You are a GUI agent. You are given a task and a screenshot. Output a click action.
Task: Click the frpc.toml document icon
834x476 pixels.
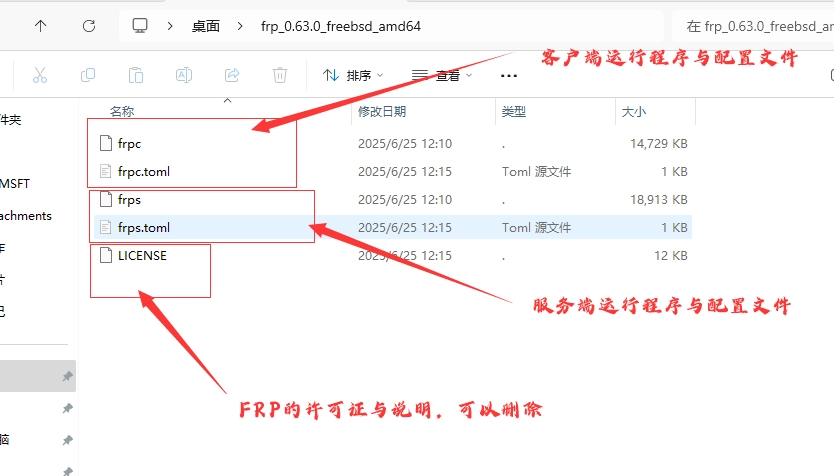[106, 171]
